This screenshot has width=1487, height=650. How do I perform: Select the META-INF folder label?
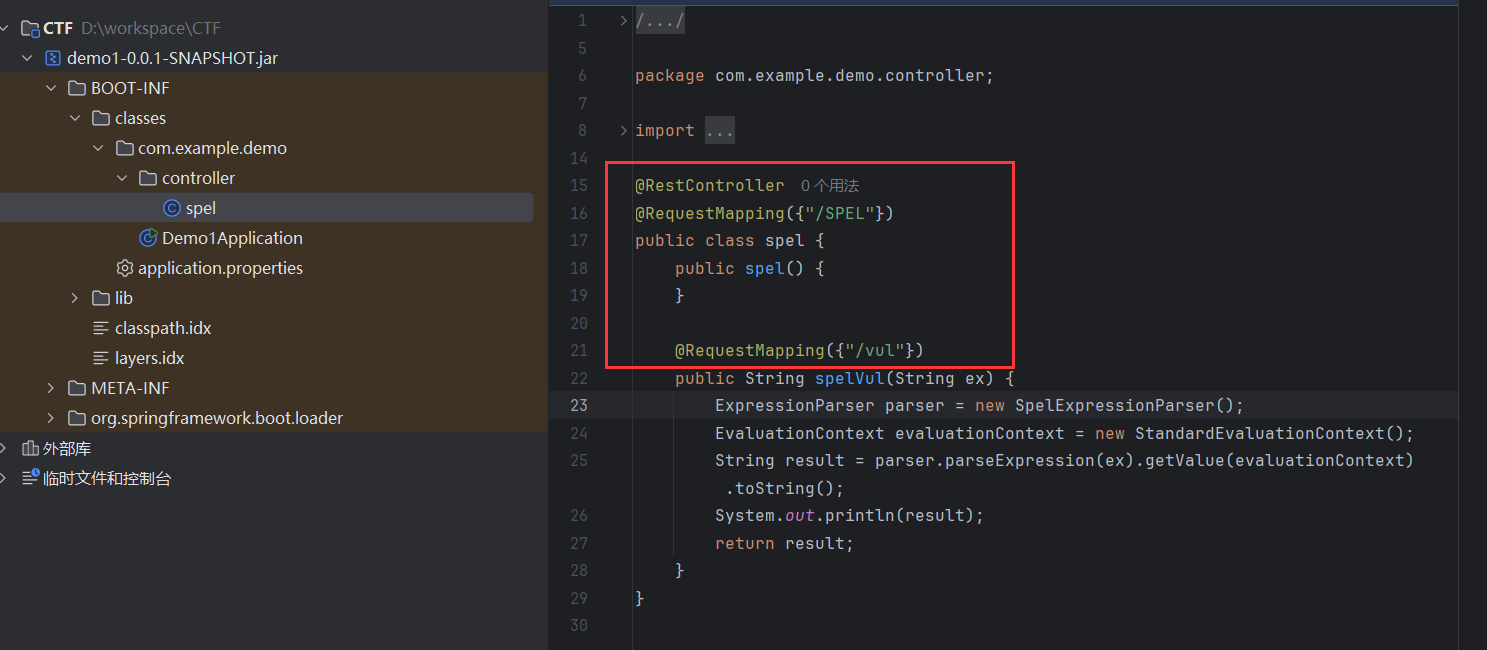point(132,388)
